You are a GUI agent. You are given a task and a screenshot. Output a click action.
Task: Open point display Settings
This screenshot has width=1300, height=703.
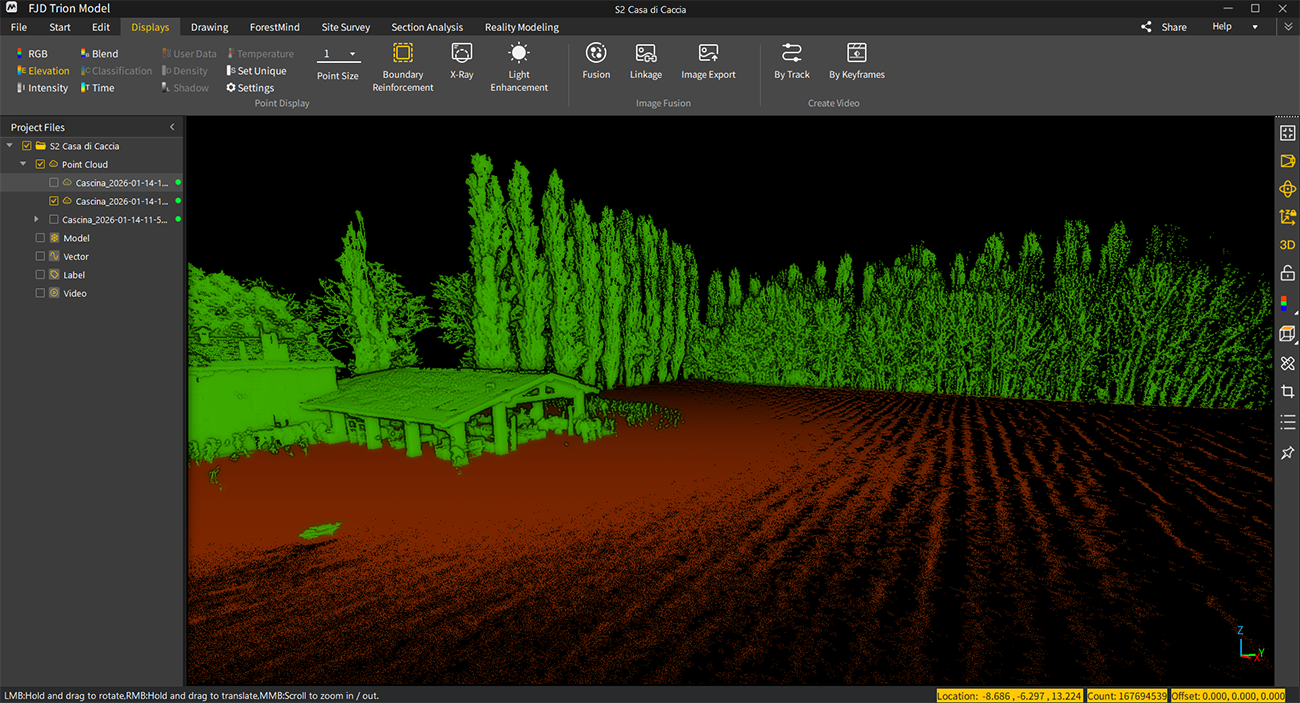[x=250, y=88]
